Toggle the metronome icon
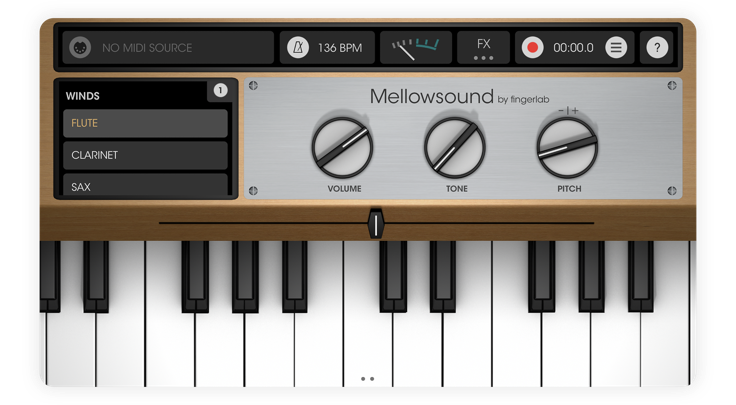 coord(298,47)
